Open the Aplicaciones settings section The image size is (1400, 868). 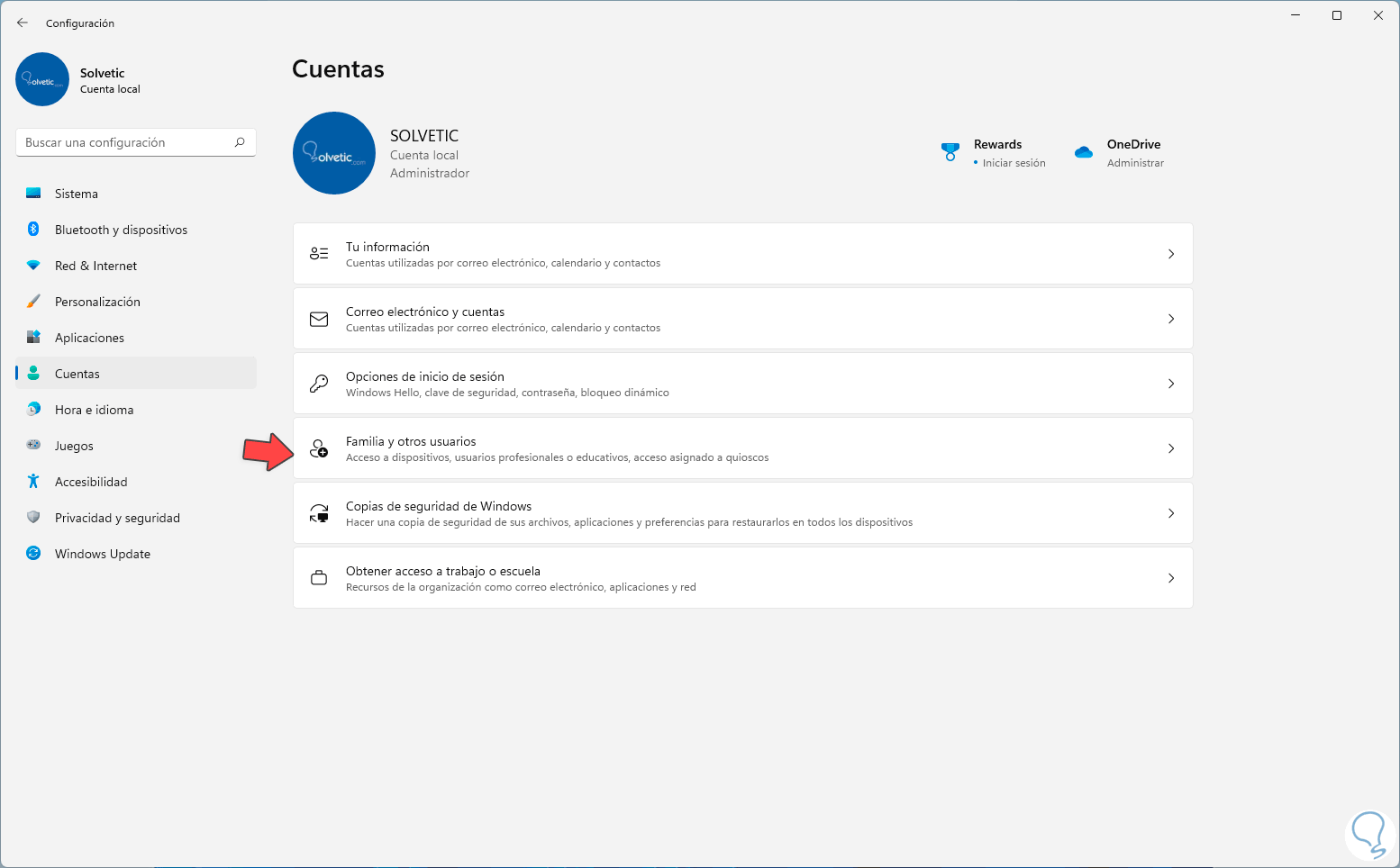[x=89, y=338]
